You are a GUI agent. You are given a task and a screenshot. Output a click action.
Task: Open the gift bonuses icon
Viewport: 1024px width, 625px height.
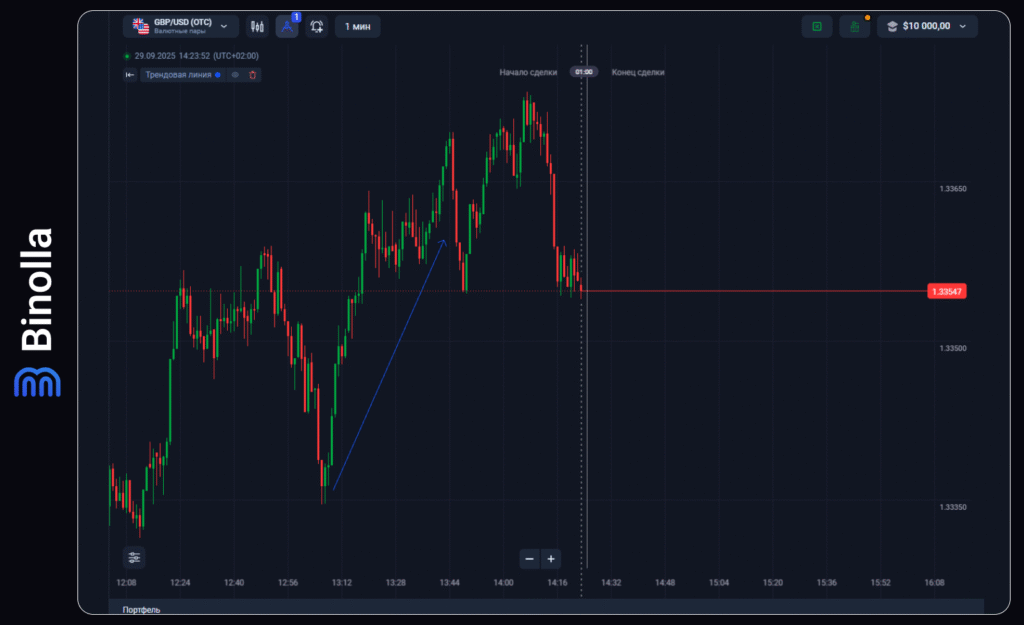[854, 27]
